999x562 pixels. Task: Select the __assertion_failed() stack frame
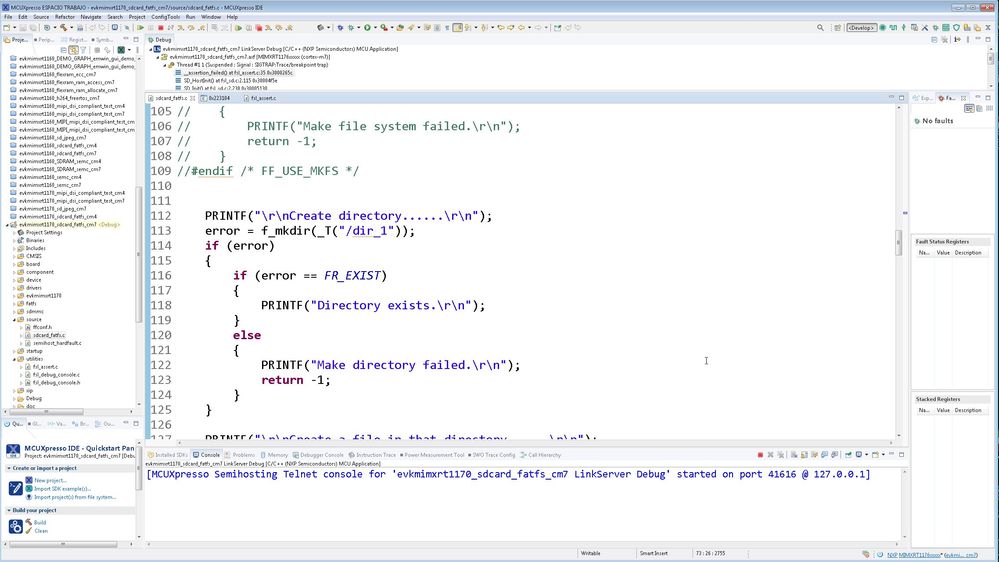pos(238,73)
